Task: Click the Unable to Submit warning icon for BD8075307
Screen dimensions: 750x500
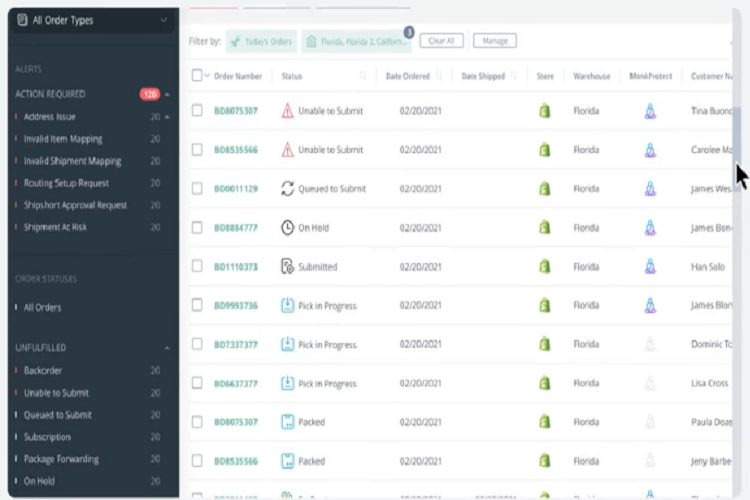Action: [x=287, y=111]
